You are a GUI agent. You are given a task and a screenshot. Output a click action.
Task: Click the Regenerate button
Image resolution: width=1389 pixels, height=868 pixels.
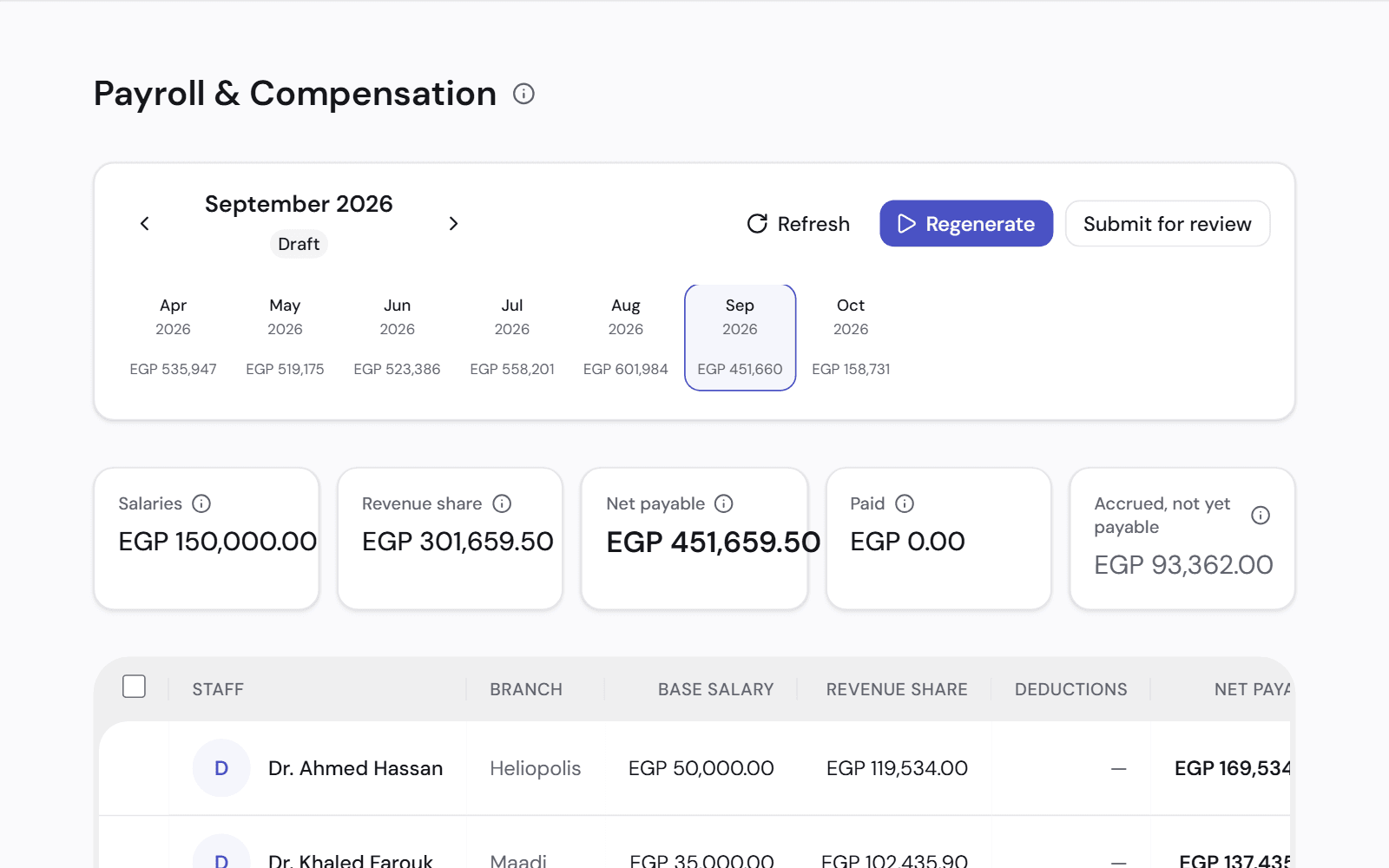[x=966, y=224]
